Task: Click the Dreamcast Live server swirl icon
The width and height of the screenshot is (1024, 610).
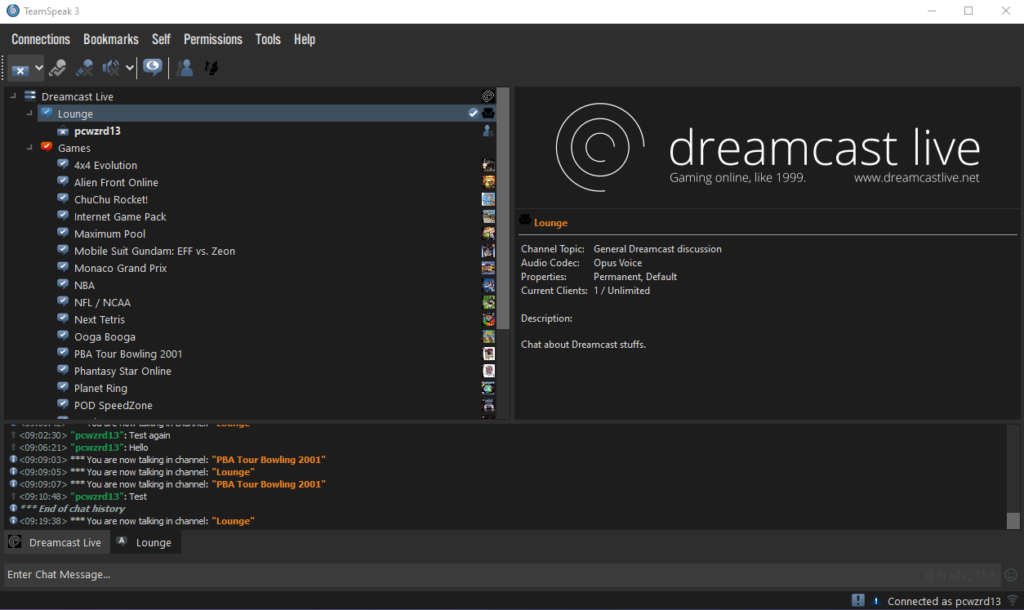Action: (x=488, y=96)
